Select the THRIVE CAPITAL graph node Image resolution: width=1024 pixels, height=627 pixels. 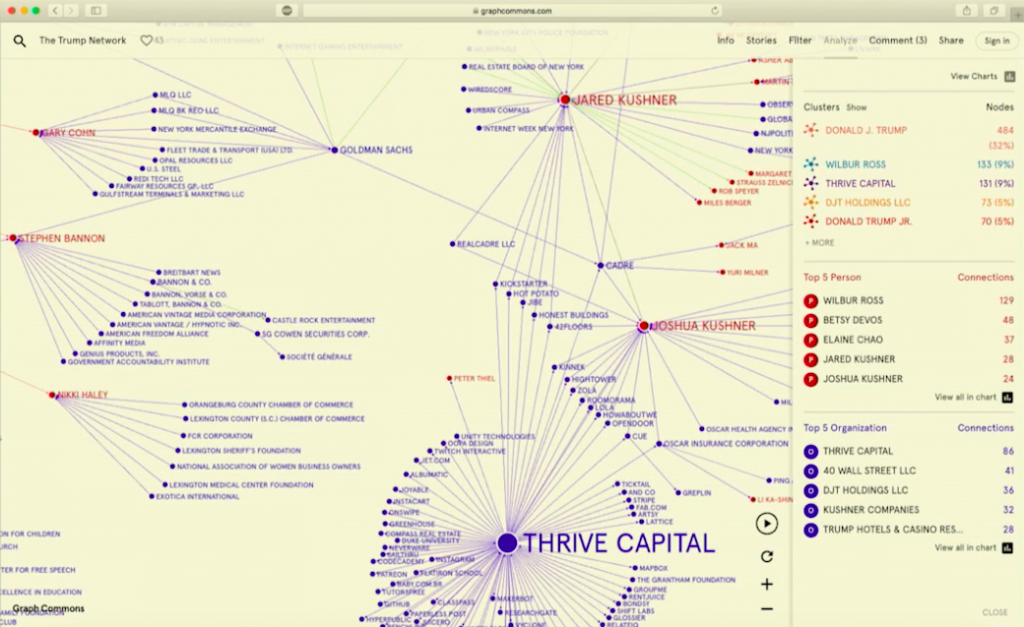coord(510,542)
